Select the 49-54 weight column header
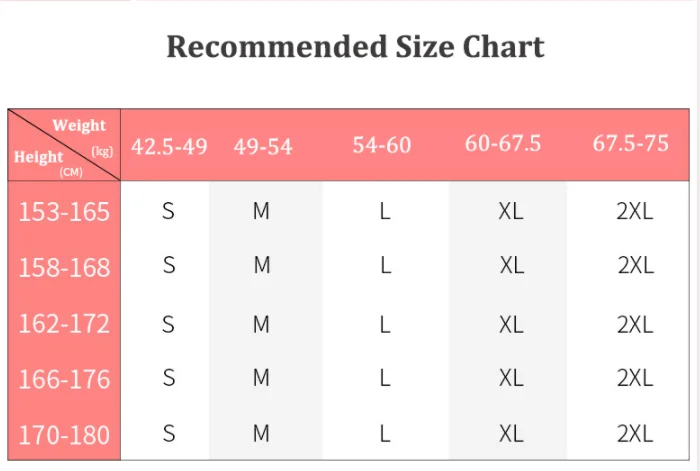Viewport: 700px width, 471px height. [263, 146]
